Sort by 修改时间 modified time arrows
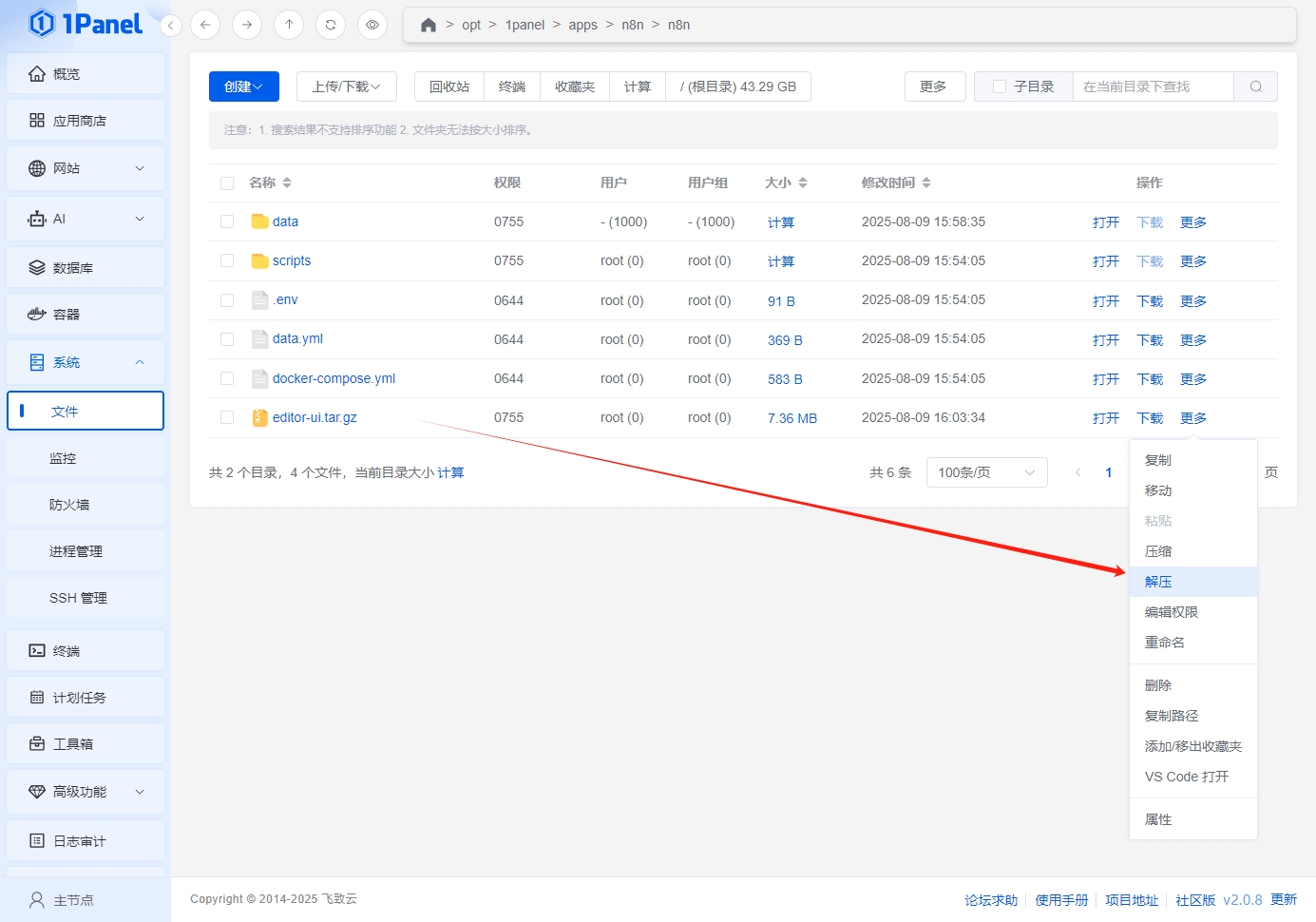Image resolution: width=1316 pixels, height=922 pixels. pyautogui.click(x=926, y=182)
